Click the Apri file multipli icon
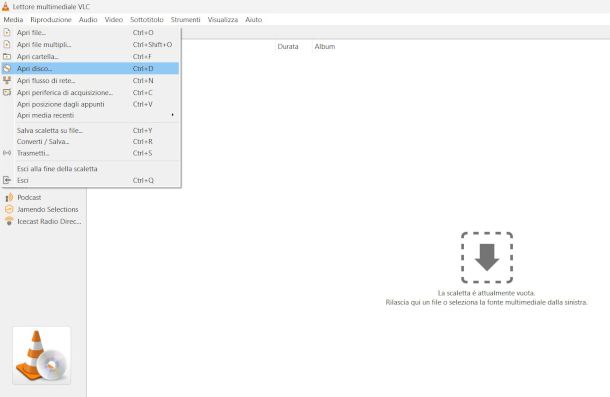Viewport: 610px width, 397px height. point(7,44)
